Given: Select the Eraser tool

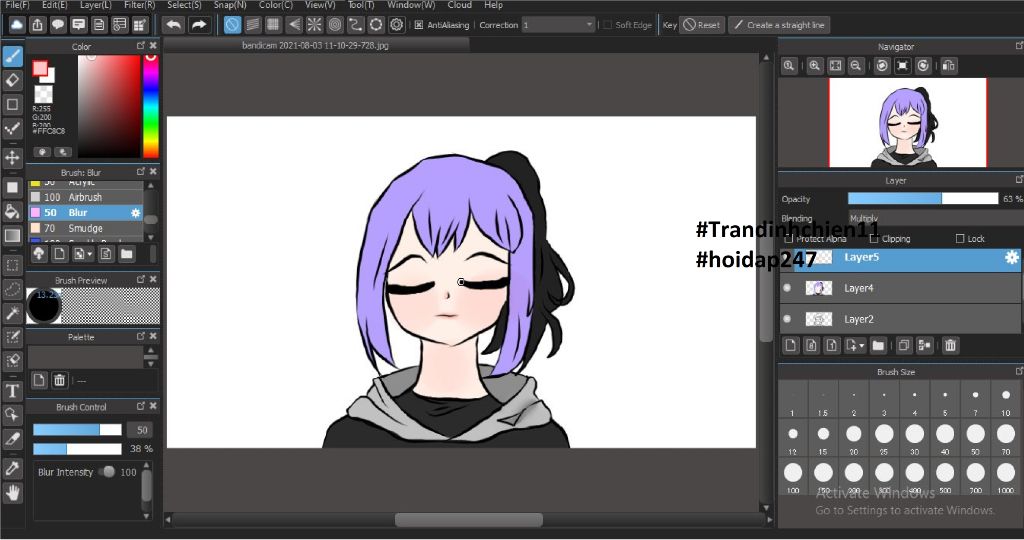Looking at the screenshot, I should [12, 80].
